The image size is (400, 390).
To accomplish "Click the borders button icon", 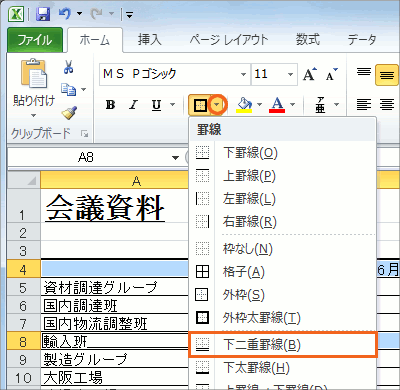I will (200, 105).
